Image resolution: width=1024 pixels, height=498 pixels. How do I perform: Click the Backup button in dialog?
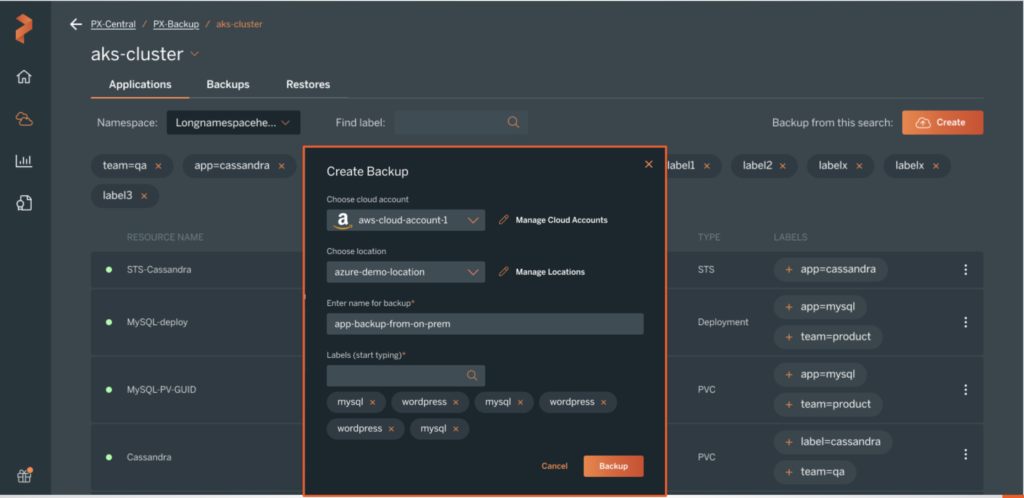(613, 466)
